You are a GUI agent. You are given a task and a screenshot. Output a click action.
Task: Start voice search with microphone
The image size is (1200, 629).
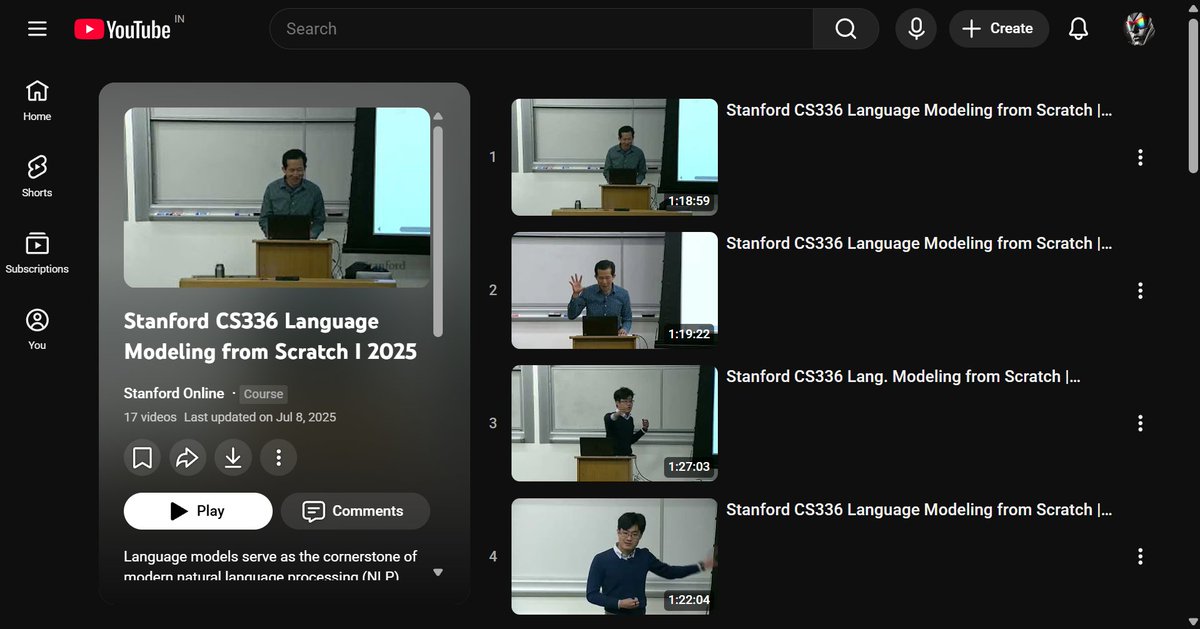pos(916,29)
